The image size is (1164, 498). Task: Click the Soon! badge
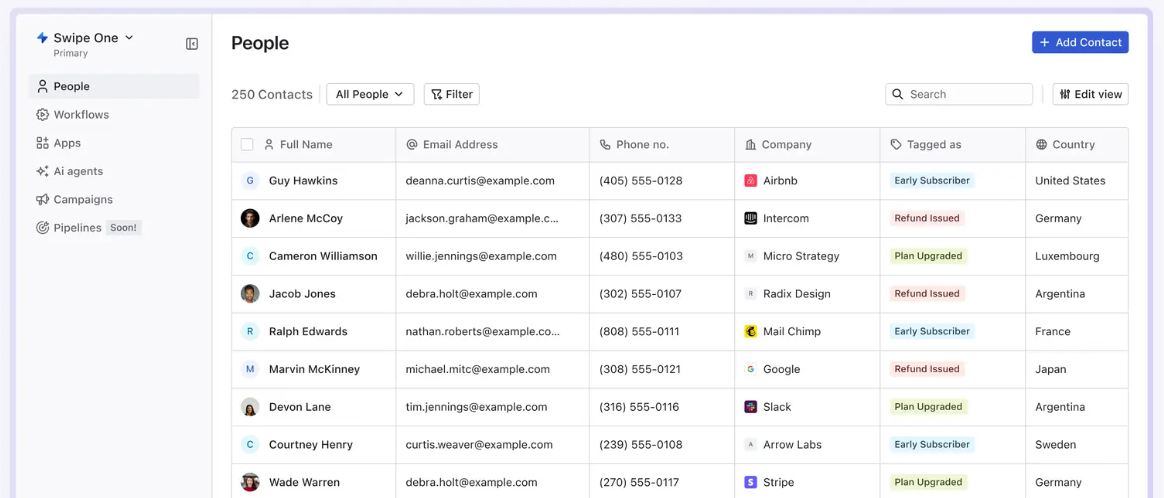(123, 228)
